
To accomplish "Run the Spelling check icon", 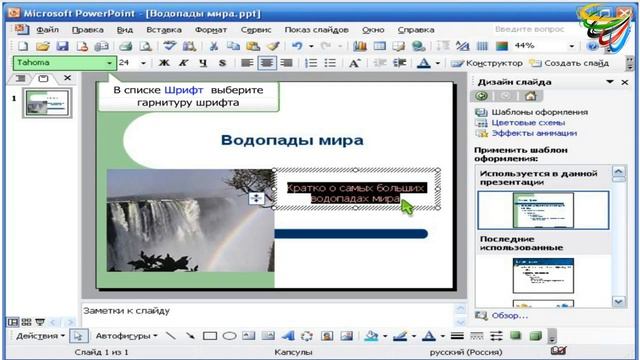I will pos(169,46).
